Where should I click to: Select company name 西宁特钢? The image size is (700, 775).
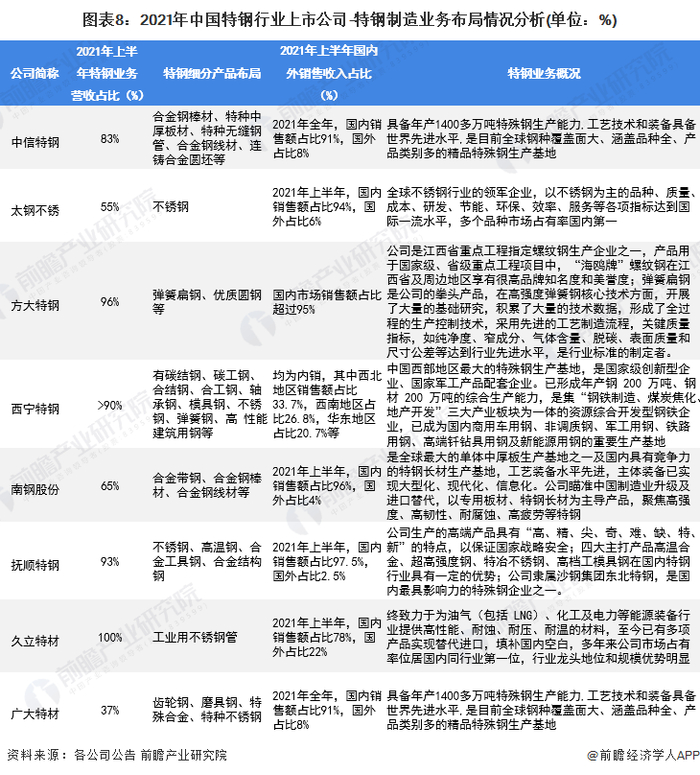point(35,409)
